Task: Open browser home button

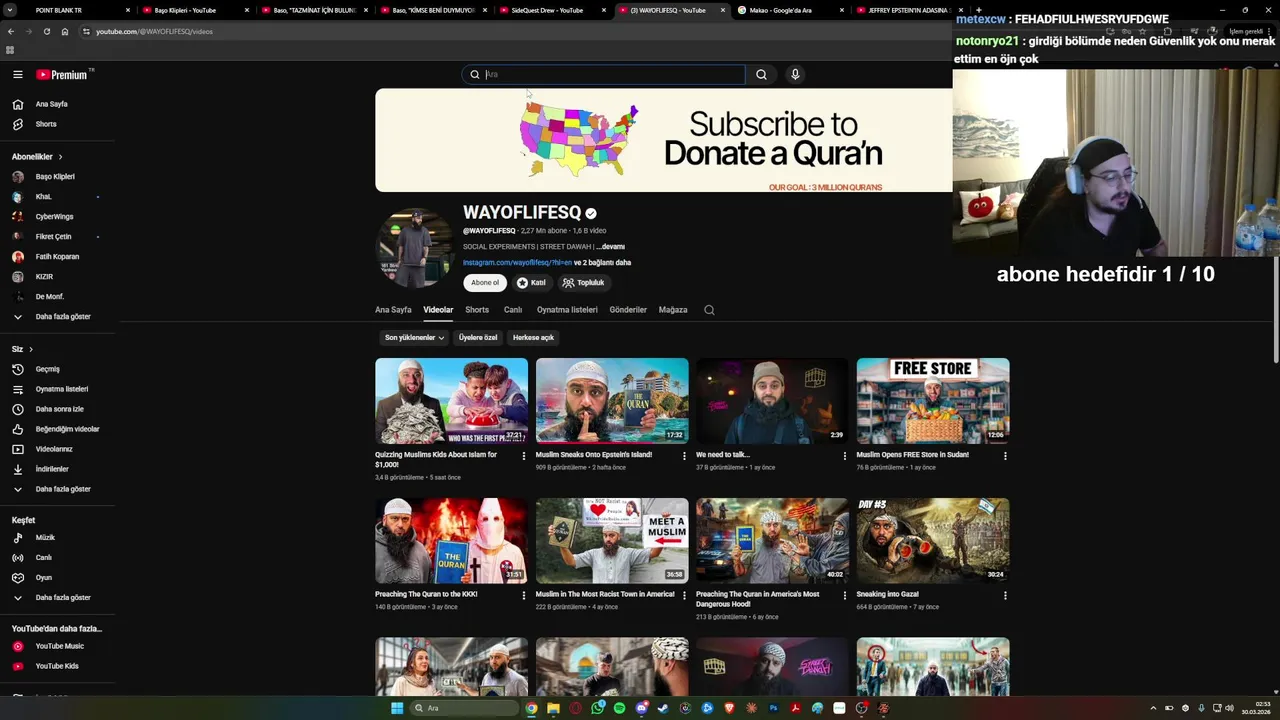Action: point(65,31)
